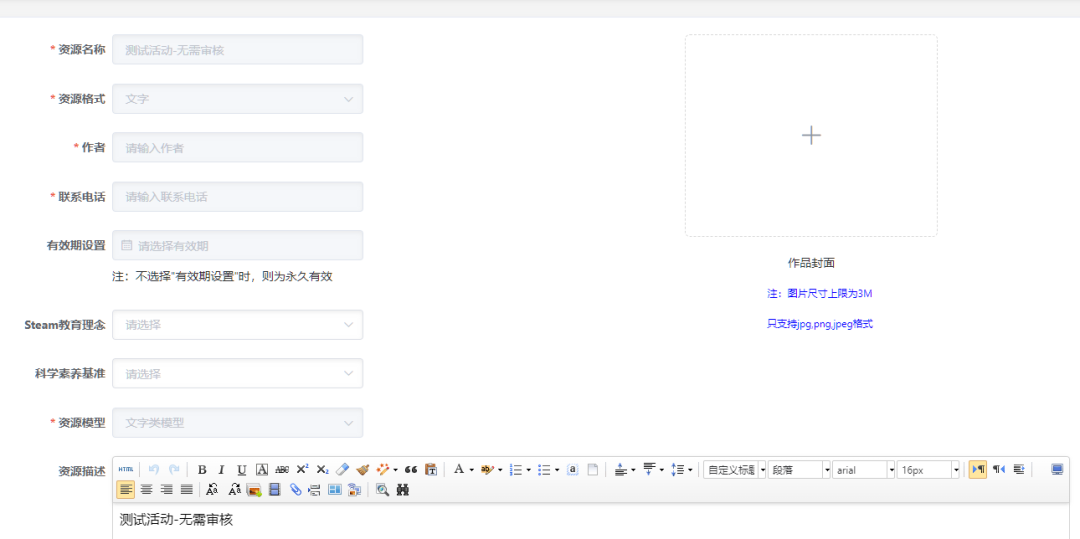
Task: Toggle fullscreen editor mode icon
Action: click(x=1057, y=469)
